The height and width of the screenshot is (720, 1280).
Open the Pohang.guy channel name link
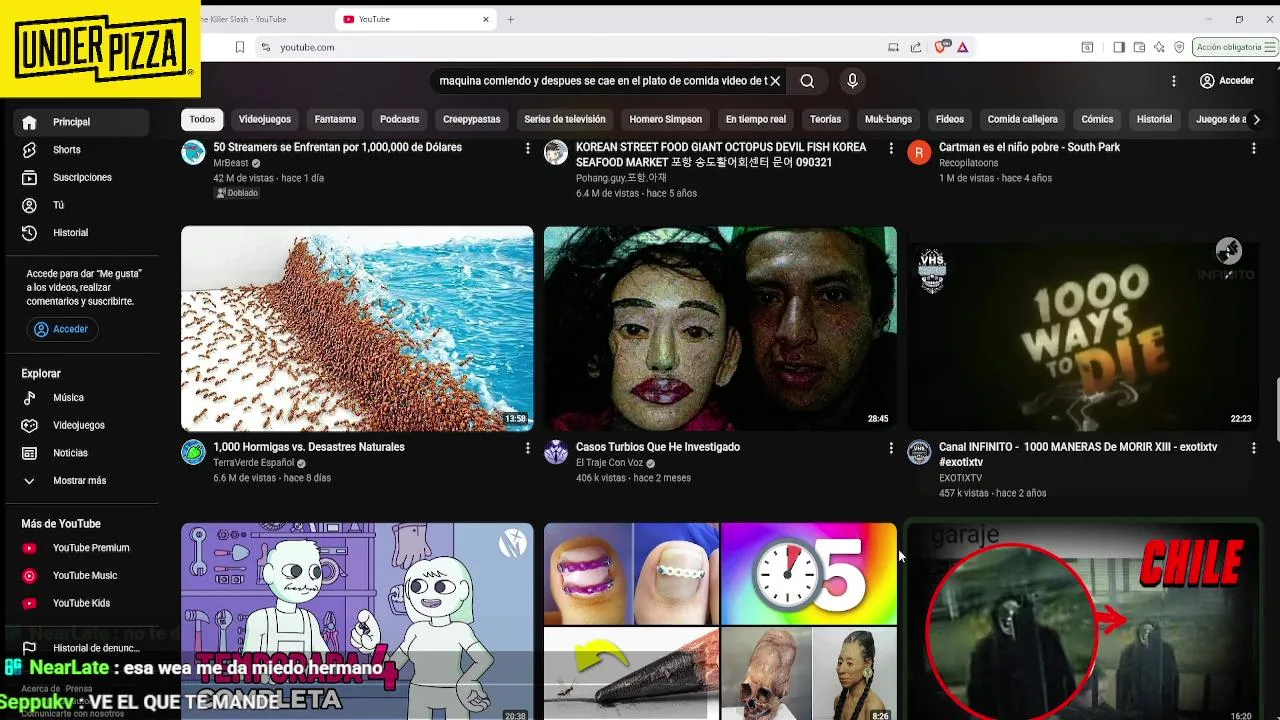(x=621, y=178)
